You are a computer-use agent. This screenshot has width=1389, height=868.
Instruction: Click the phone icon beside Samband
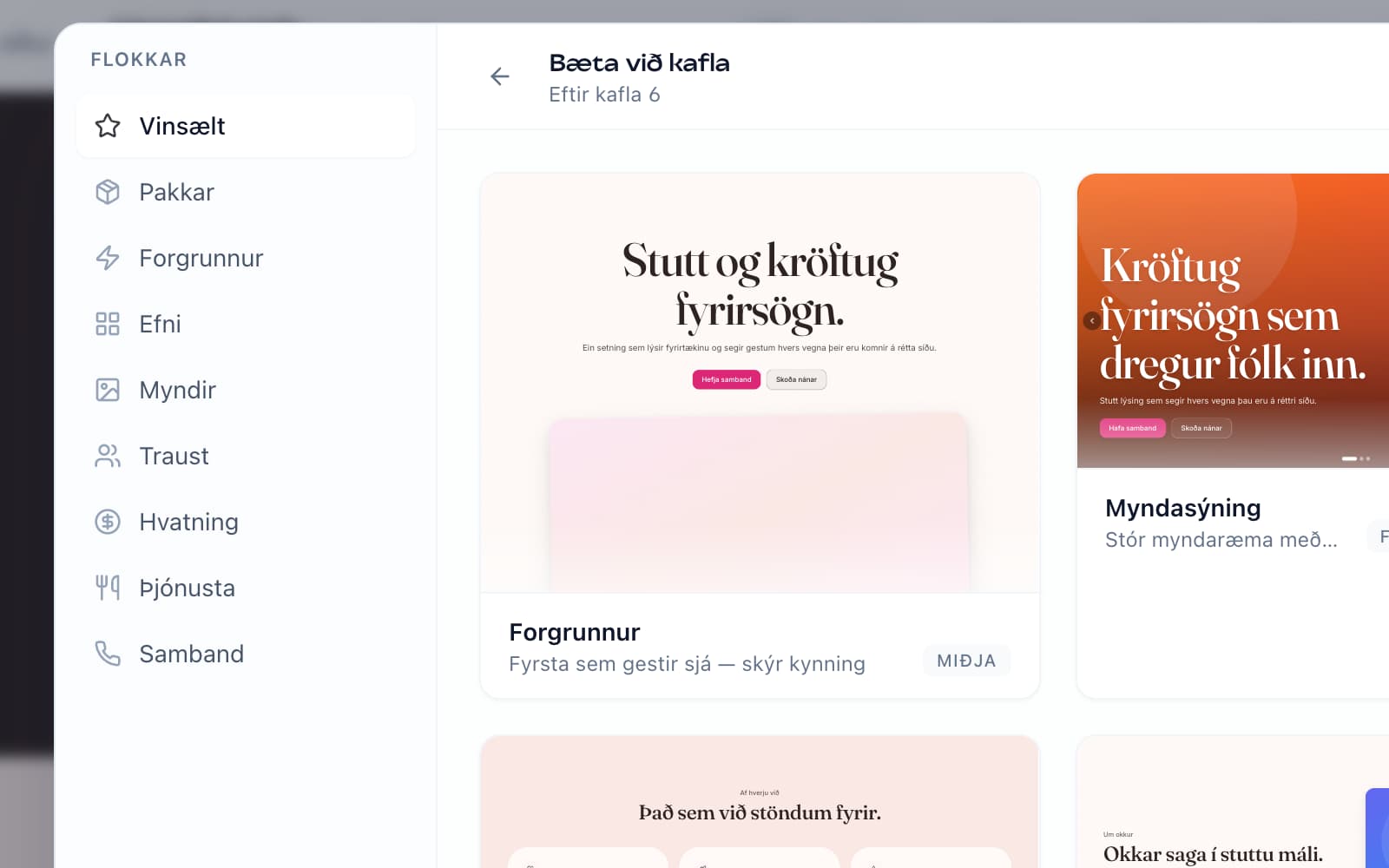pos(107,654)
